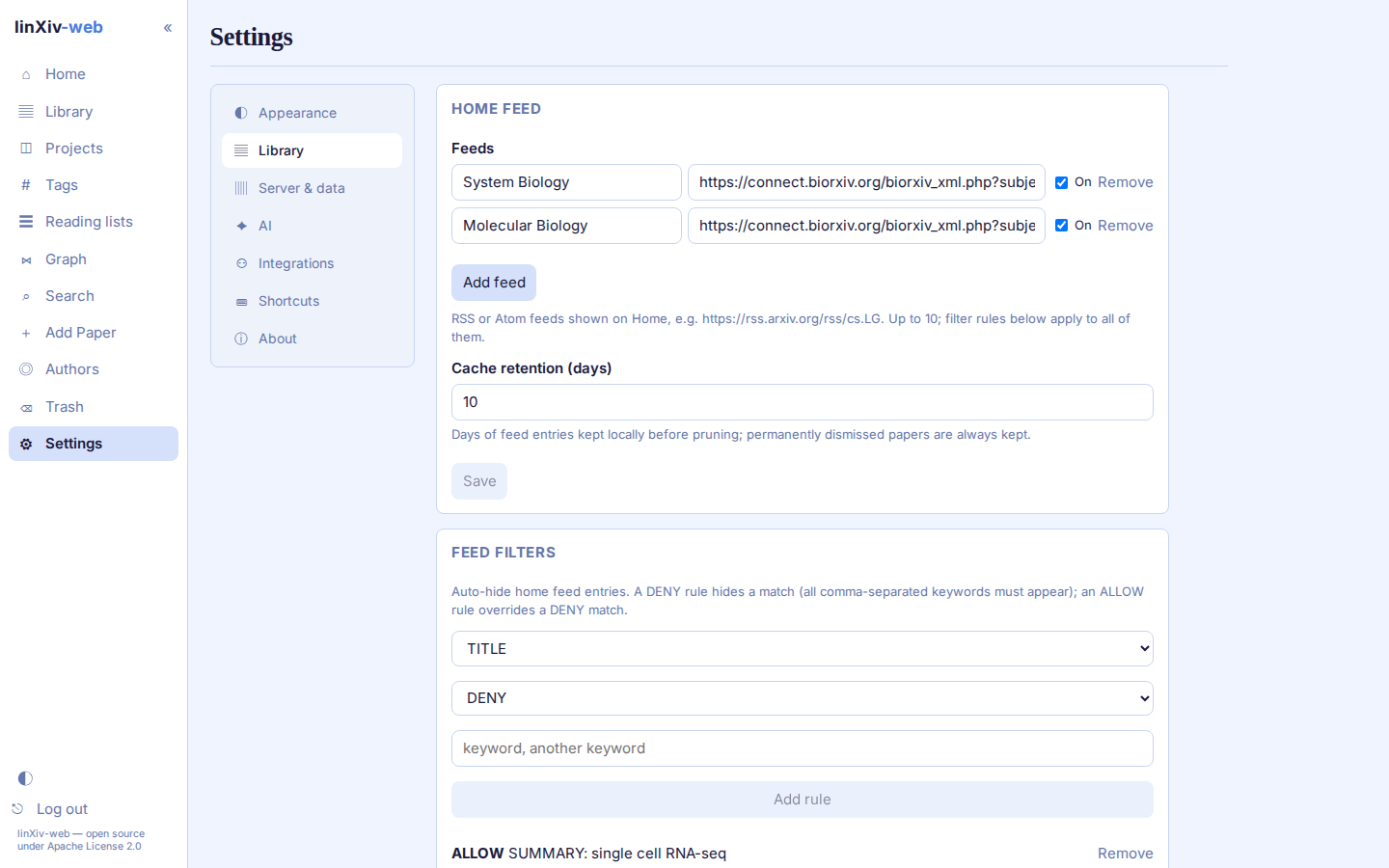Click the About info icon
This screenshot has width=1389, height=868.
click(x=241, y=339)
